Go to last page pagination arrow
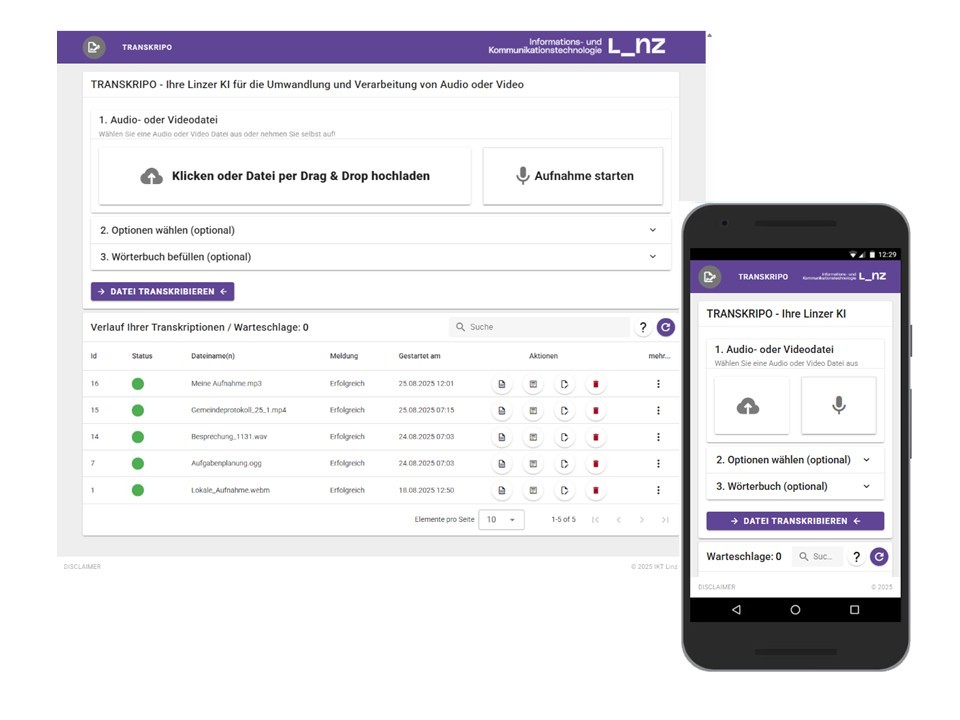This screenshot has width=960, height=720. [x=665, y=520]
